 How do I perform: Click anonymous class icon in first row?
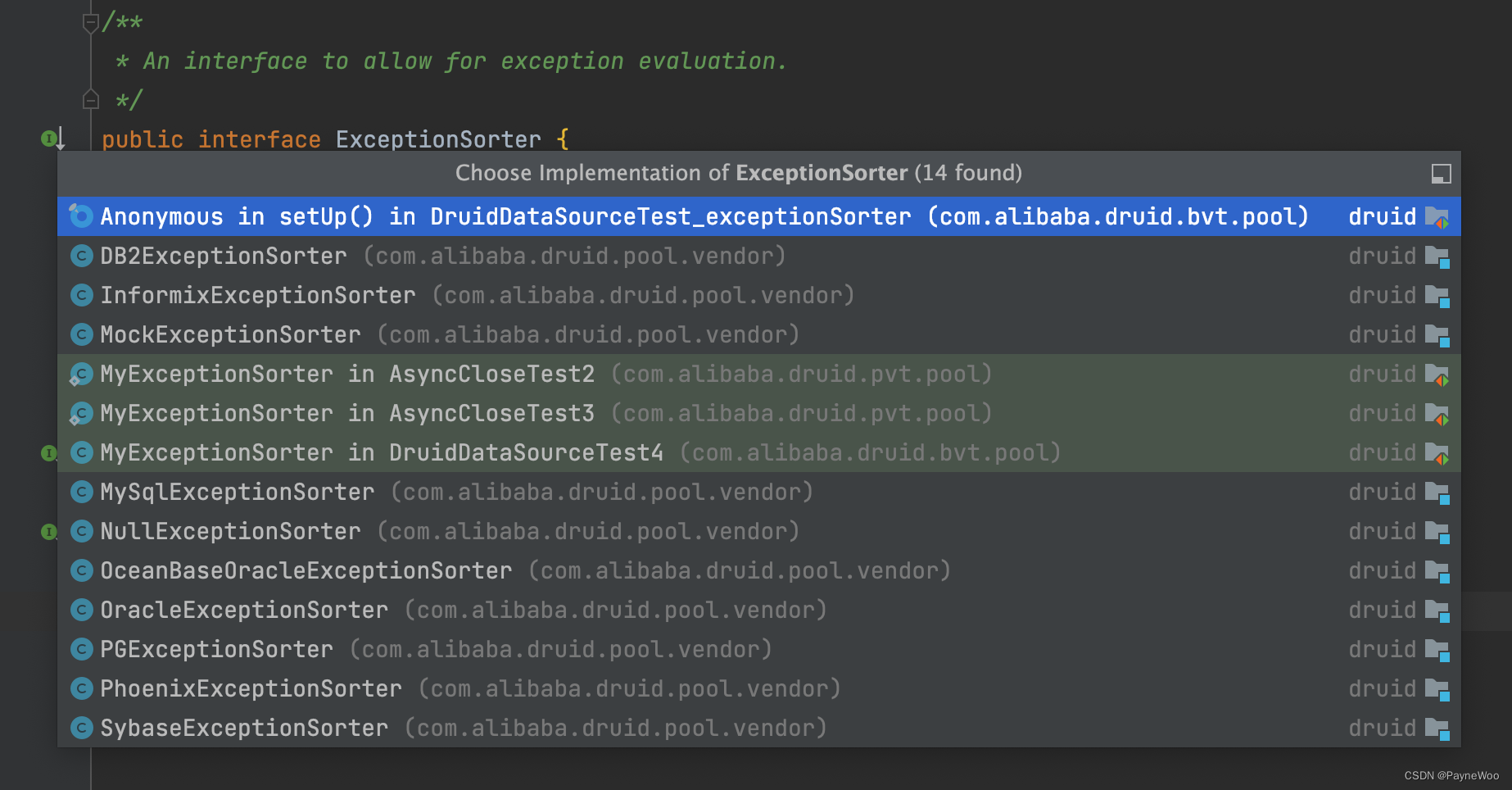[x=81, y=216]
